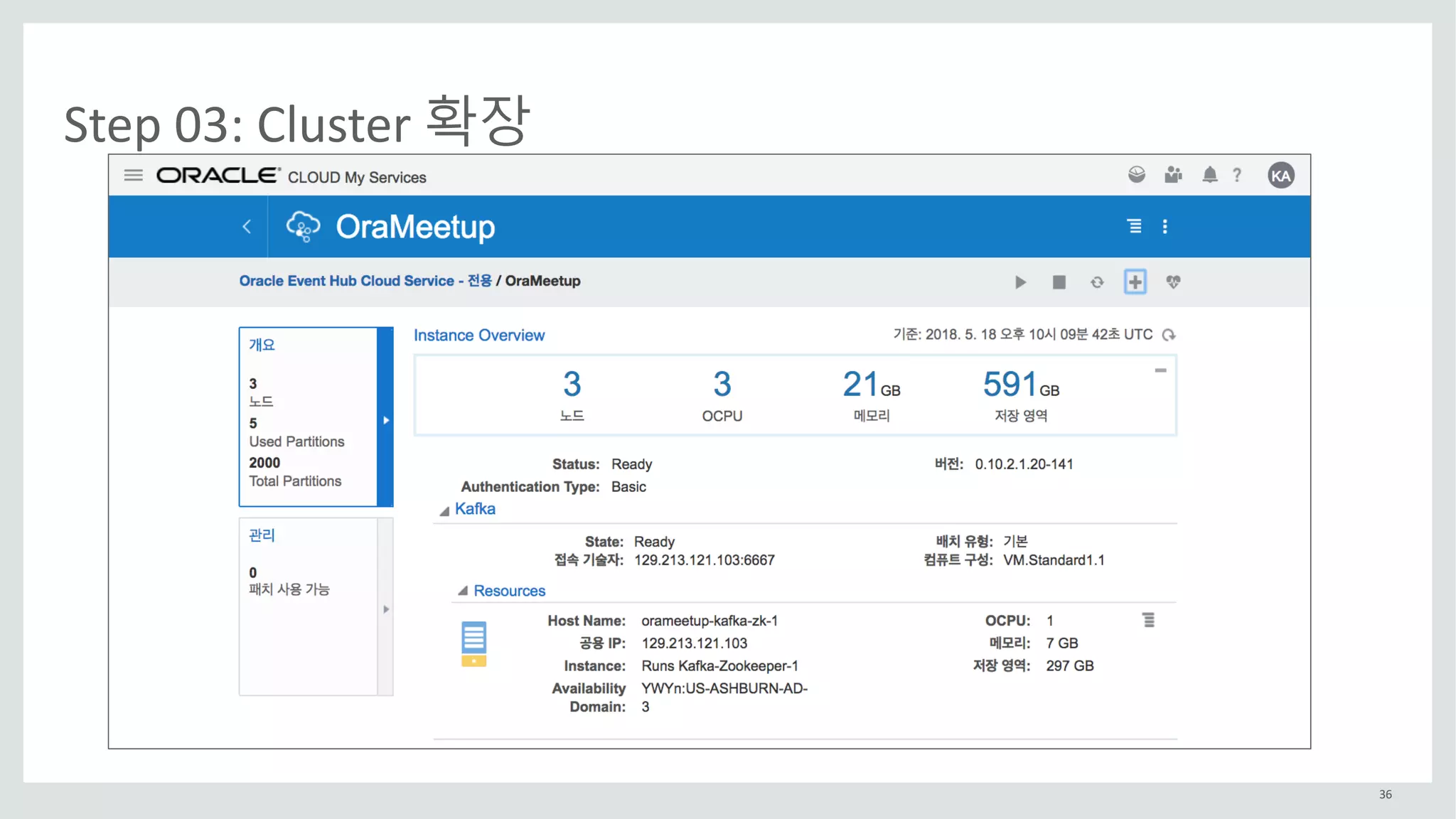Open the hamburger navigation menu
Viewport: 1456px width, 819px height.
133,175
